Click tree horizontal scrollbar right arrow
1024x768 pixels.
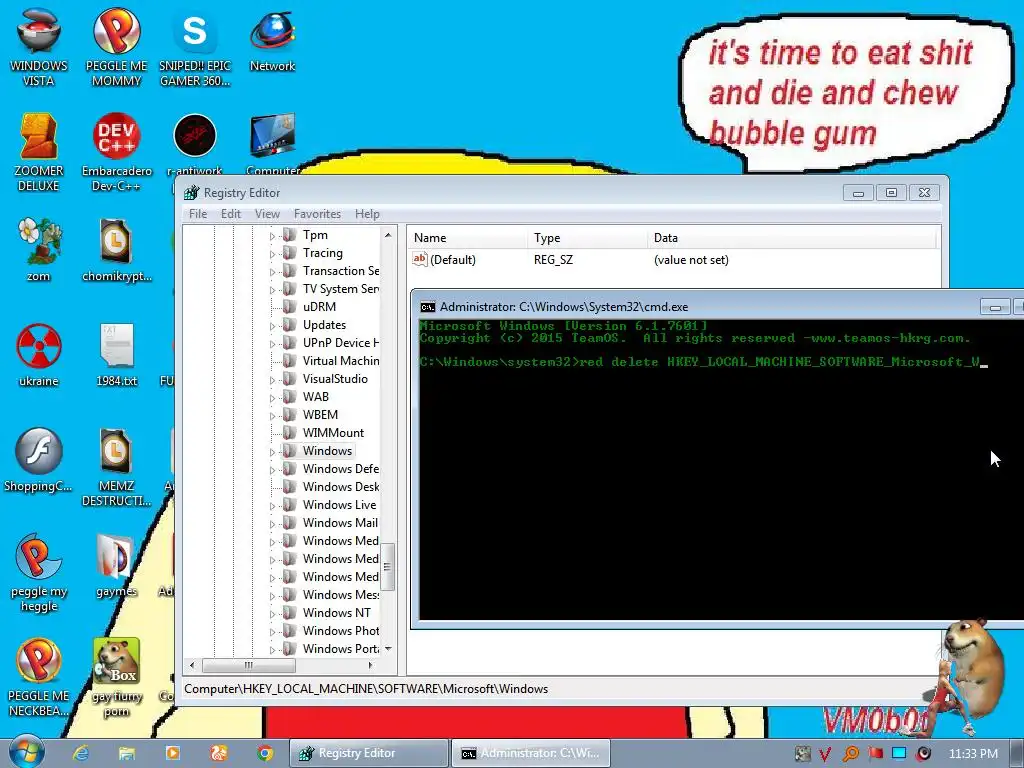(x=370, y=665)
